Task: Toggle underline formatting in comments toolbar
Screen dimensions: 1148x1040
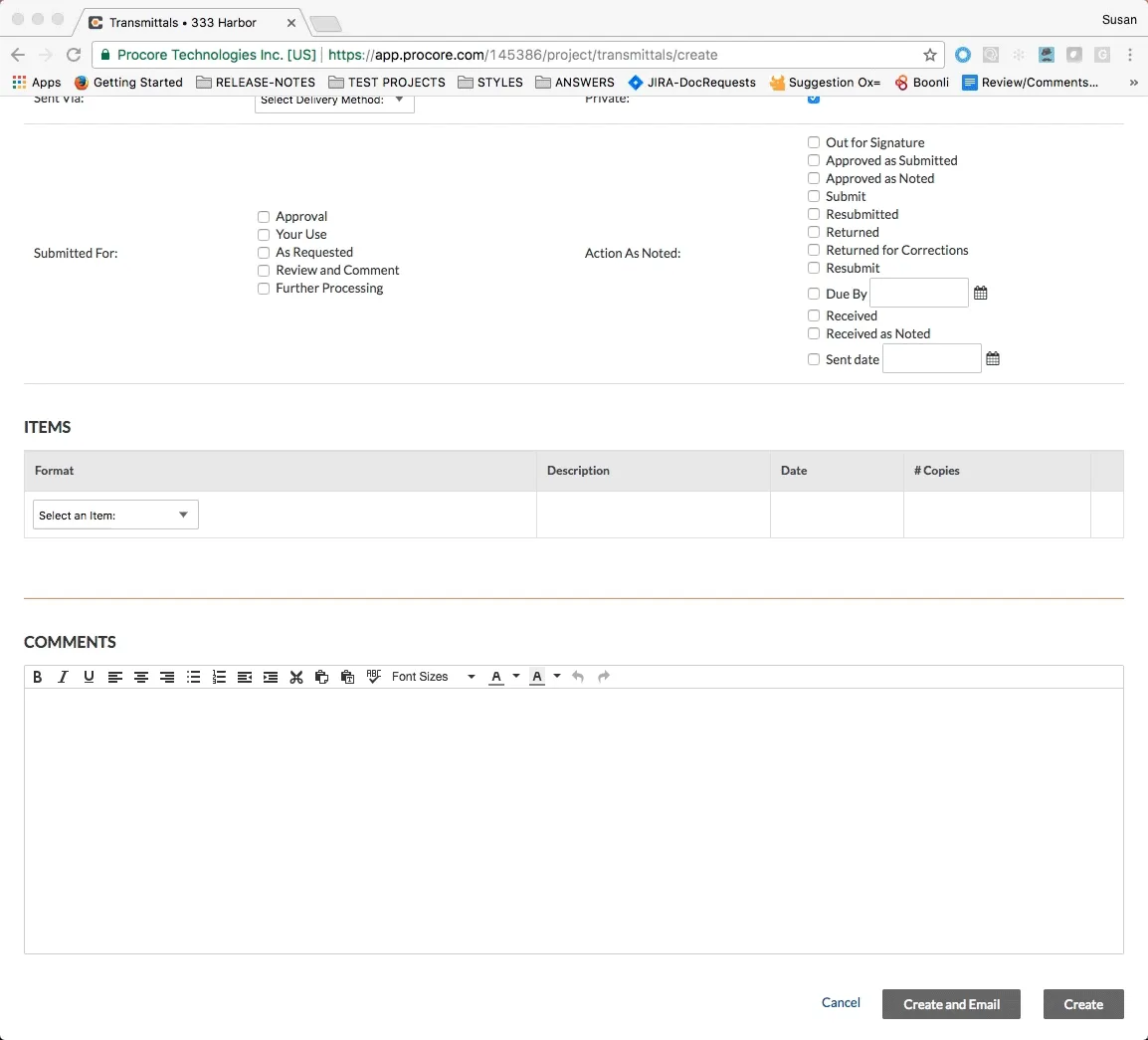Action: 89,677
